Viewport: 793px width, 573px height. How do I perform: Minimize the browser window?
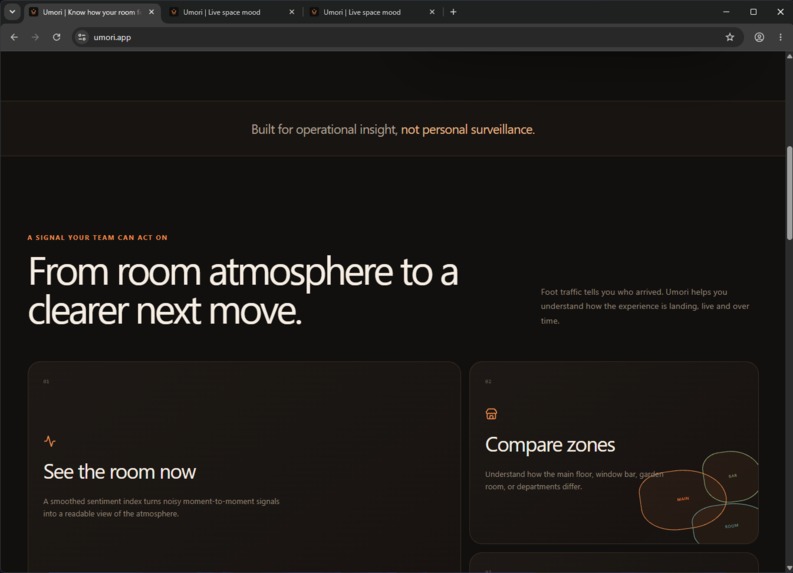726,12
